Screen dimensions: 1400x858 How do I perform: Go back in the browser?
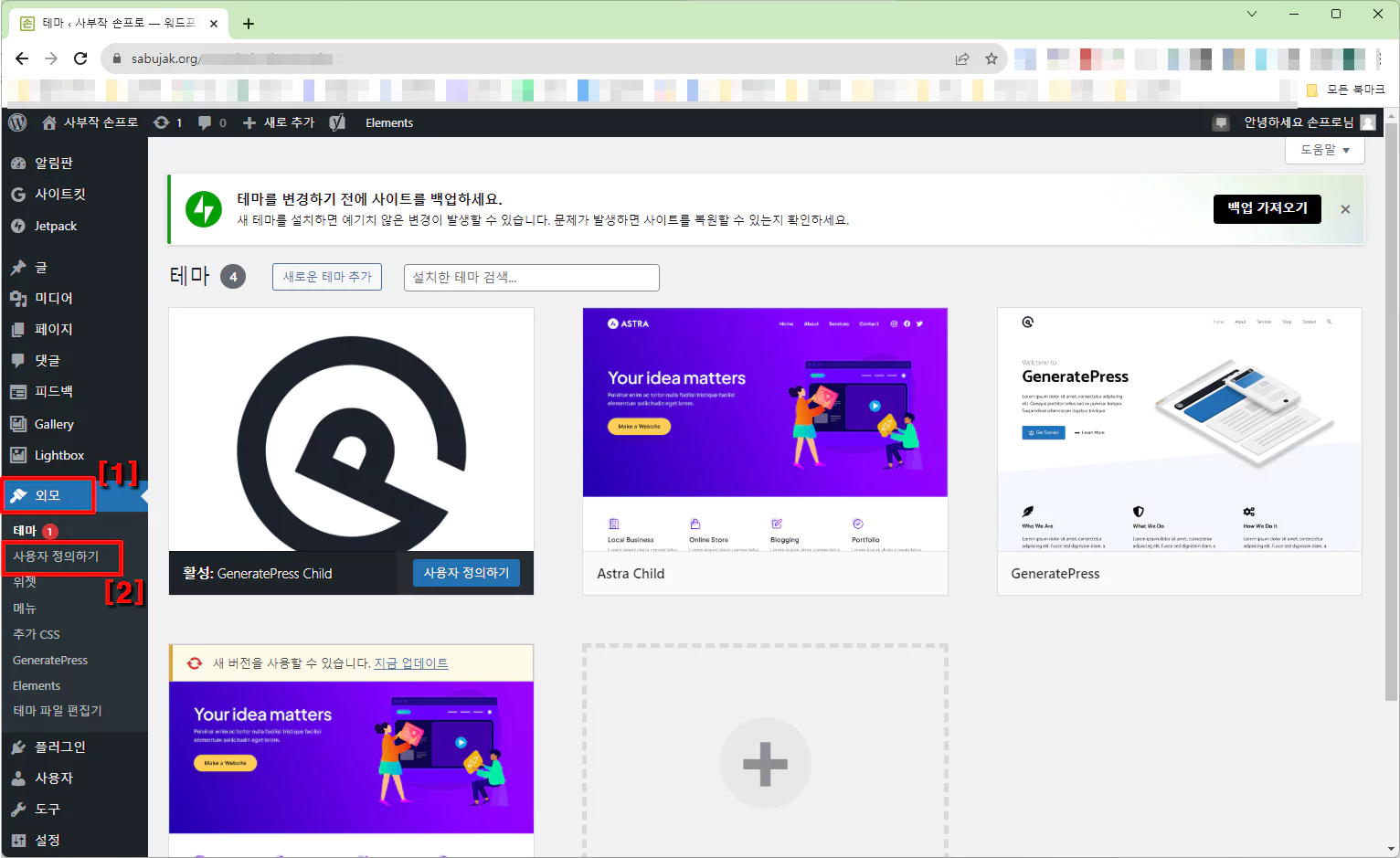click(x=22, y=58)
